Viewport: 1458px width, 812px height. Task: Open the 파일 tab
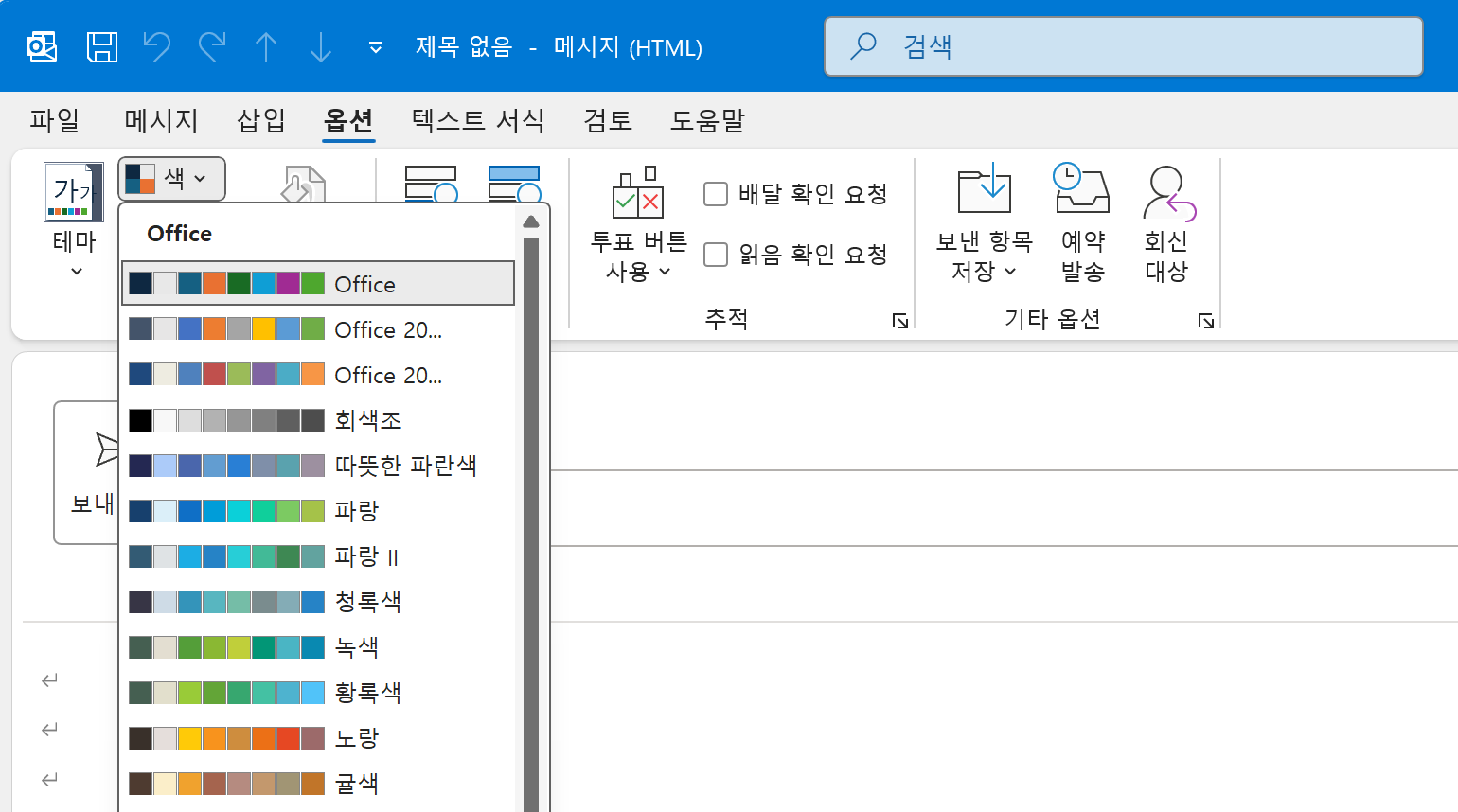click(x=54, y=120)
